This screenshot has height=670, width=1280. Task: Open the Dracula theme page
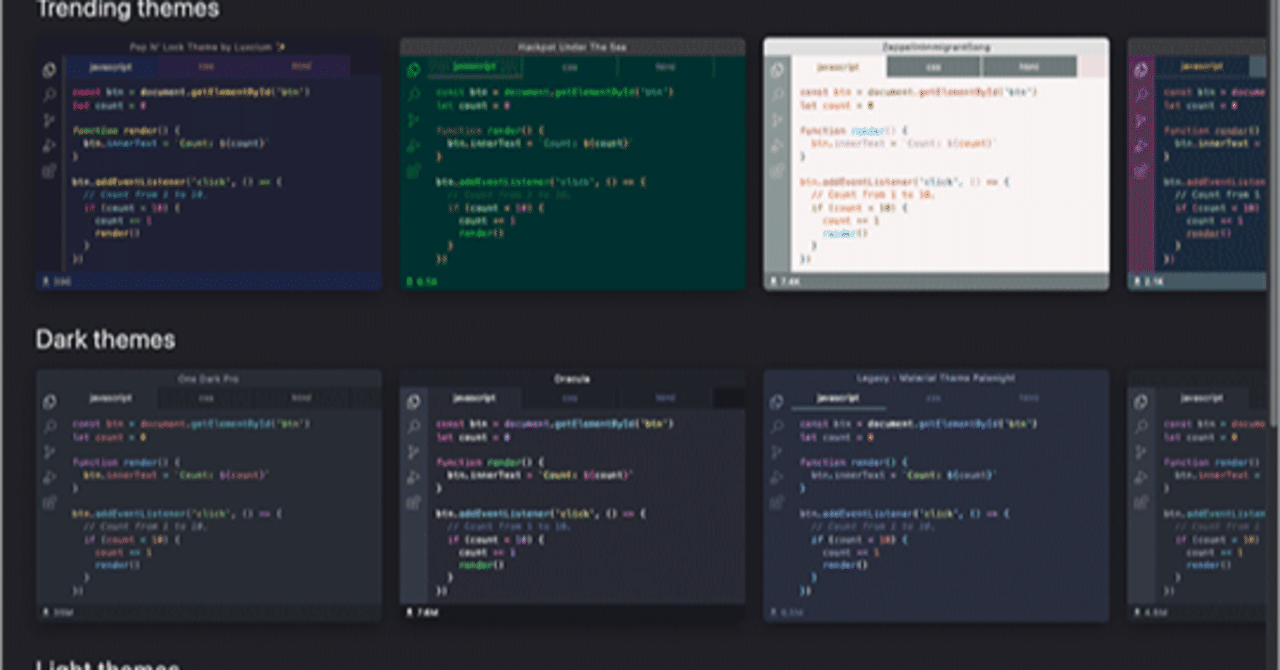point(572,378)
